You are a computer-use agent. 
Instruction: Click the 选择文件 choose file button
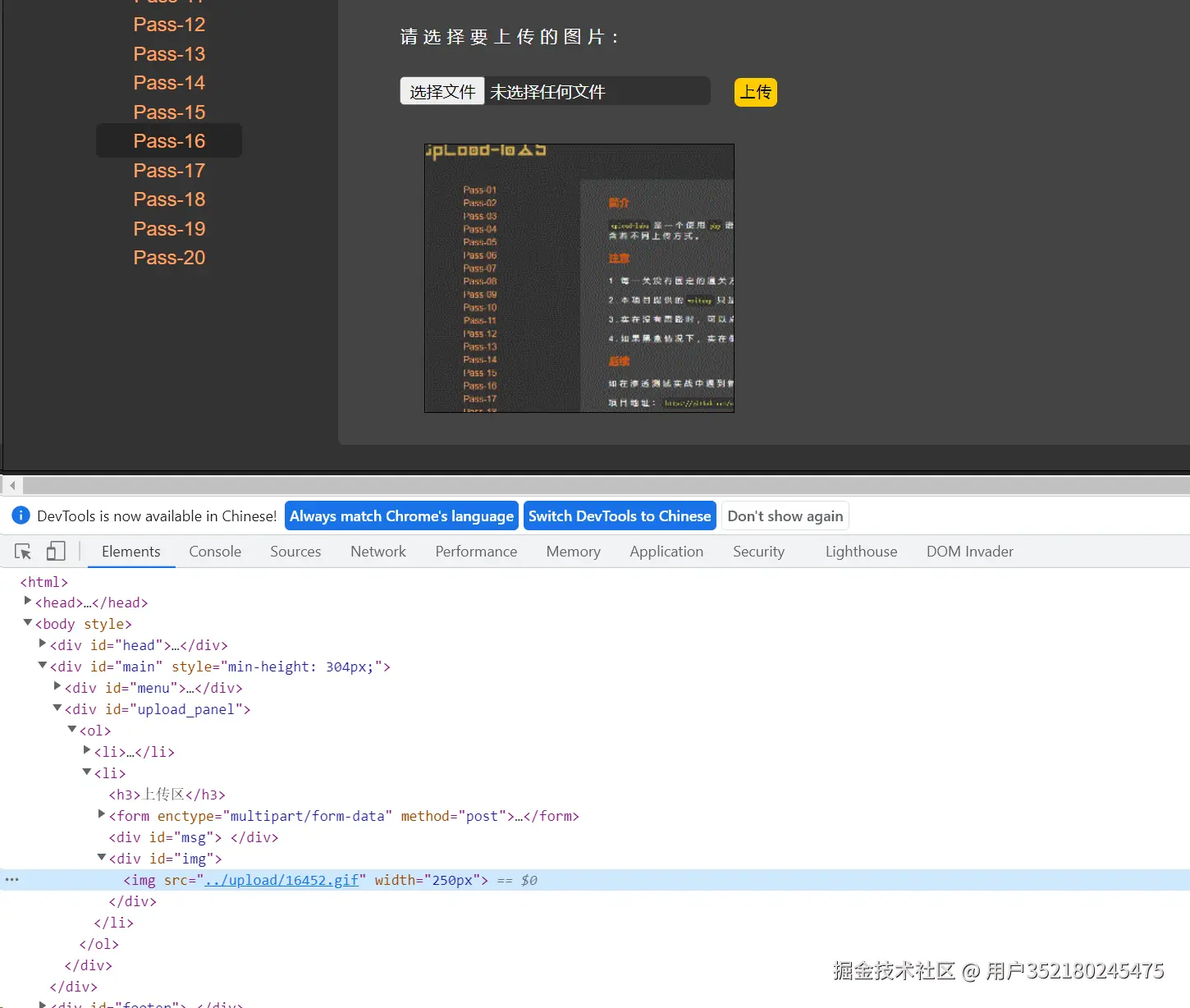pos(442,91)
